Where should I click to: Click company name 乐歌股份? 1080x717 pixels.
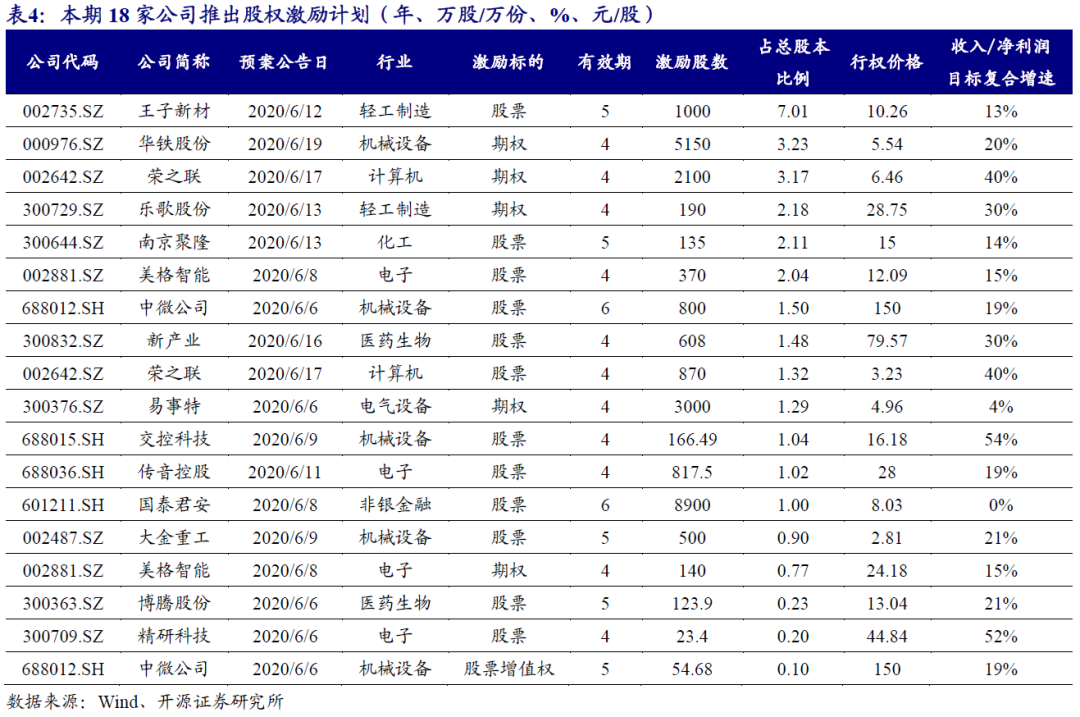pos(174,209)
